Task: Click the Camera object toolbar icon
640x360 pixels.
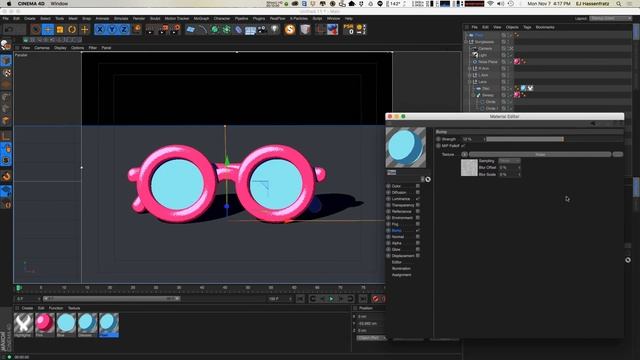Action: (262, 29)
